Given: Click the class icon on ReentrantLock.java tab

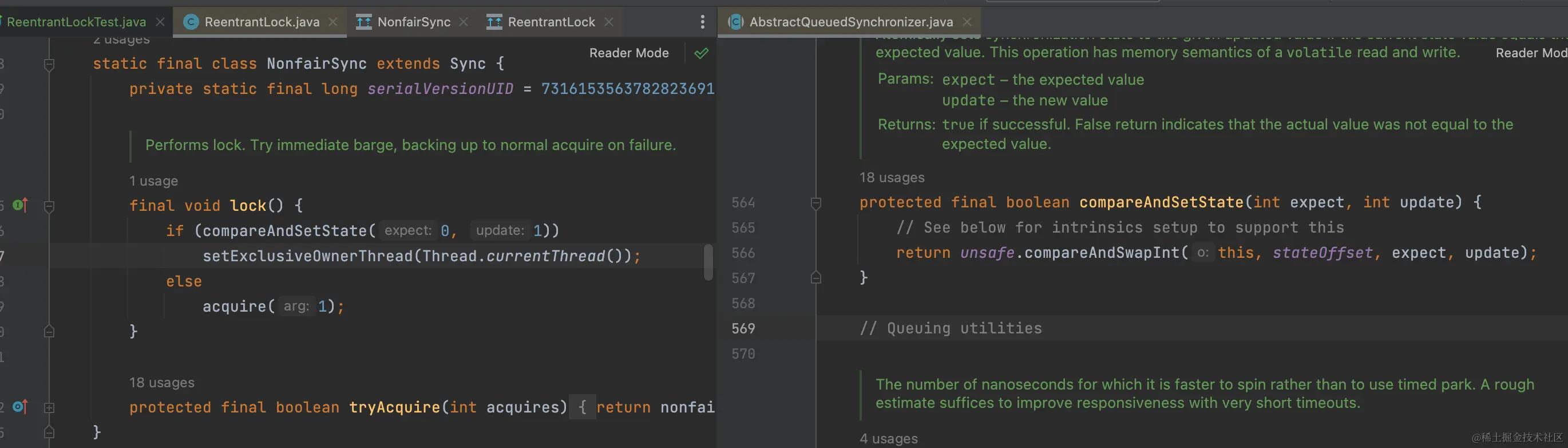Looking at the screenshot, I should pos(191,22).
